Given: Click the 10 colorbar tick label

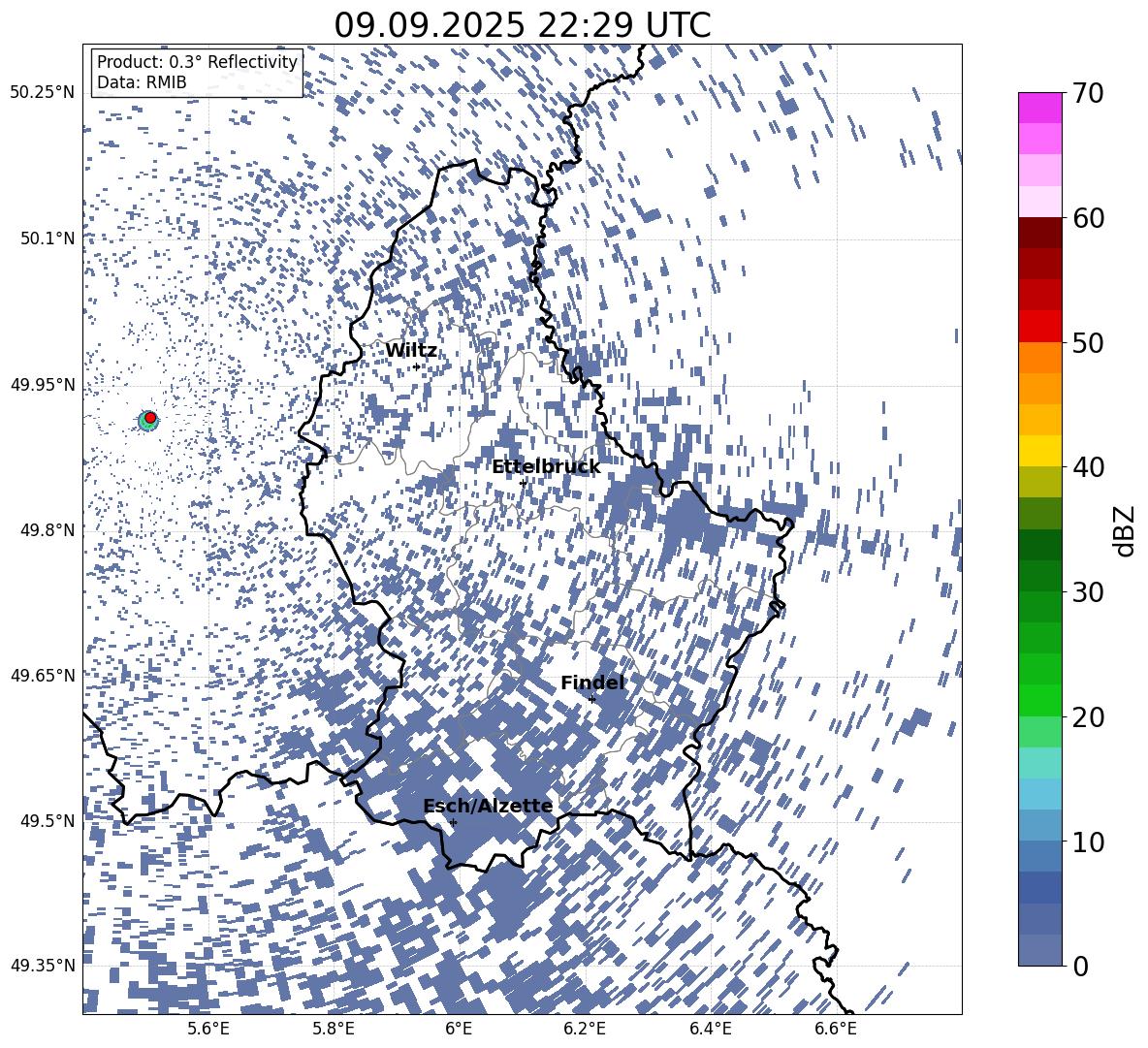Looking at the screenshot, I should coord(1088,842).
